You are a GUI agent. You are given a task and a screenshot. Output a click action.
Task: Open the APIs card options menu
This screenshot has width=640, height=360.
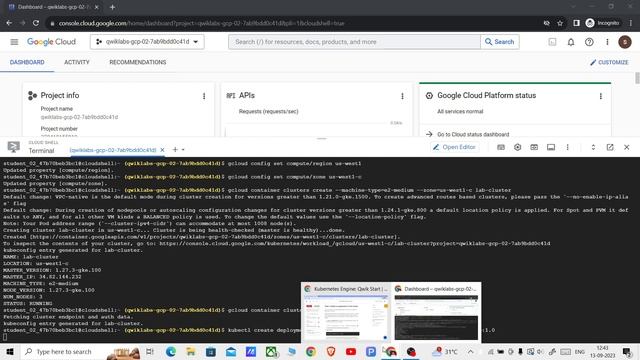tap(402, 96)
